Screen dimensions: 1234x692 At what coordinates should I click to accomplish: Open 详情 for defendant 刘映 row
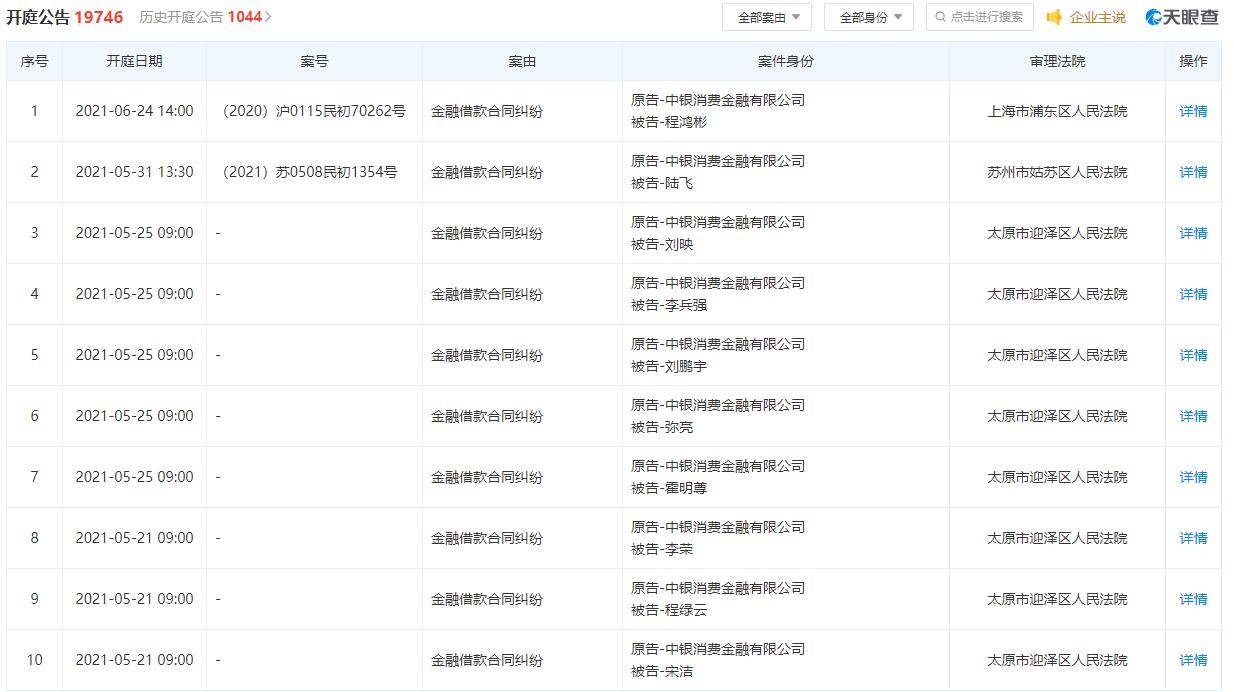pyautogui.click(x=1193, y=233)
